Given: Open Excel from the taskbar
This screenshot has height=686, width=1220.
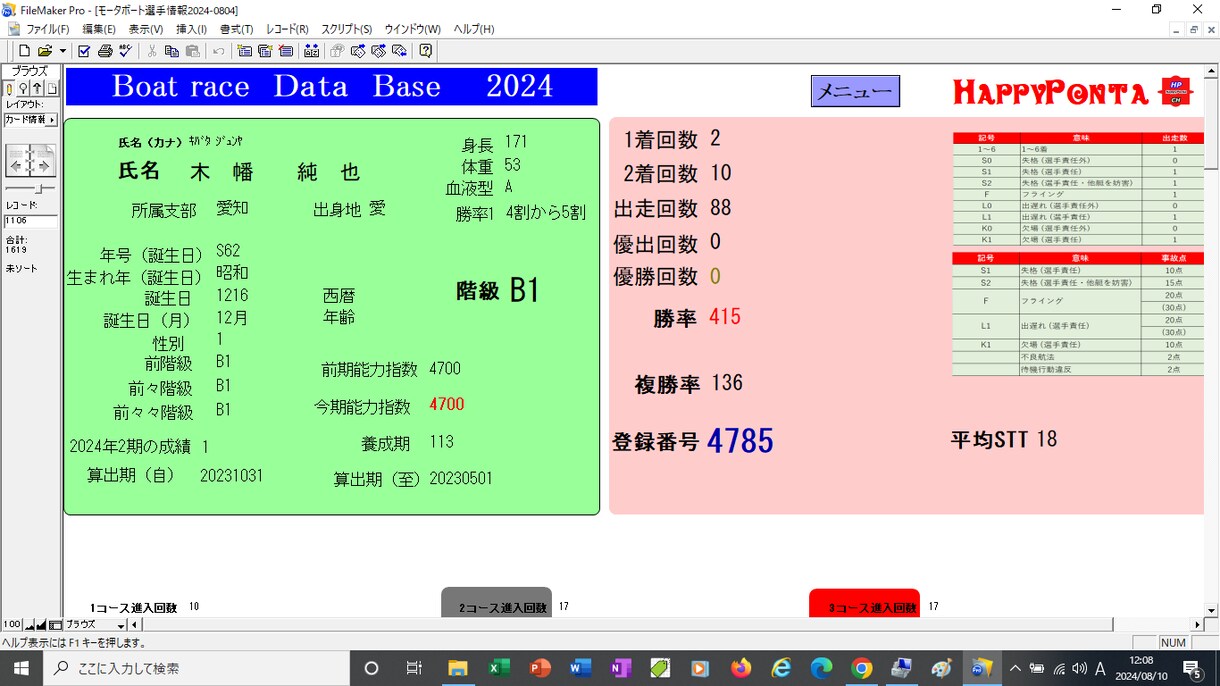Looking at the screenshot, I should click(499, 668).
